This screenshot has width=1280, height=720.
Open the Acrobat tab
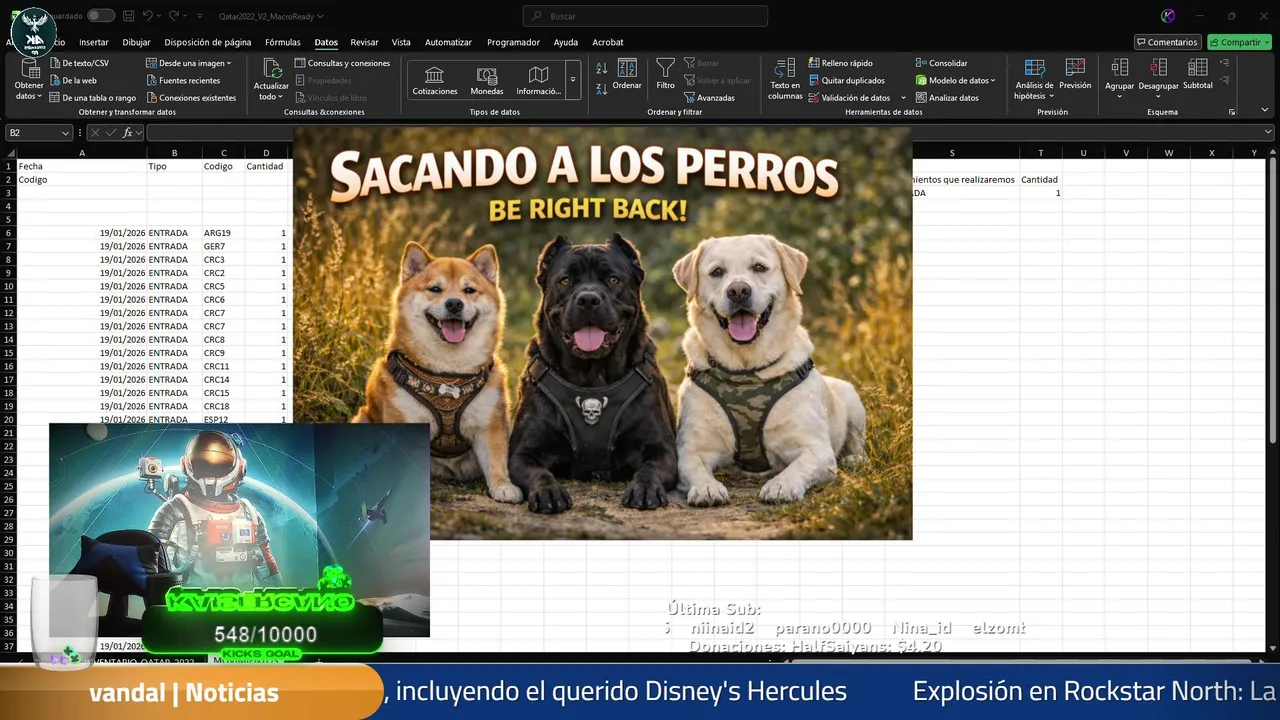pyautogui.click(x=607, y=42)
